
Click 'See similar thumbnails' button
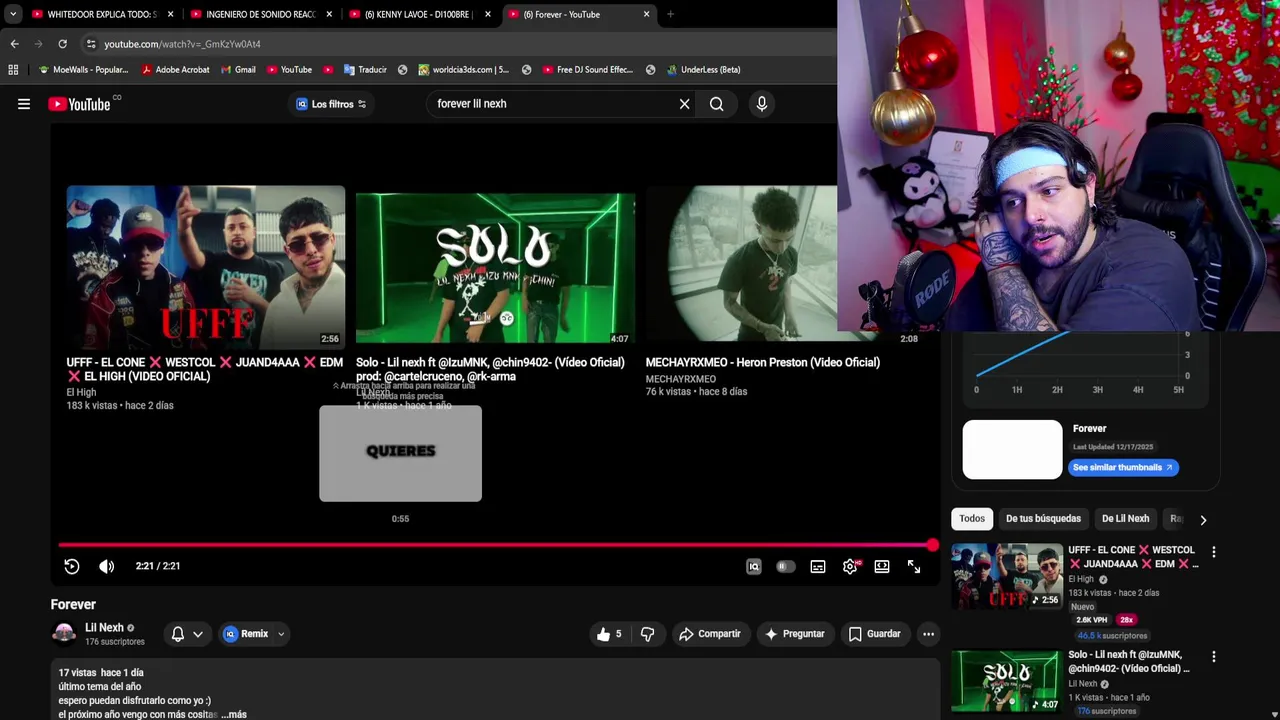click(x=1123, y=467)
